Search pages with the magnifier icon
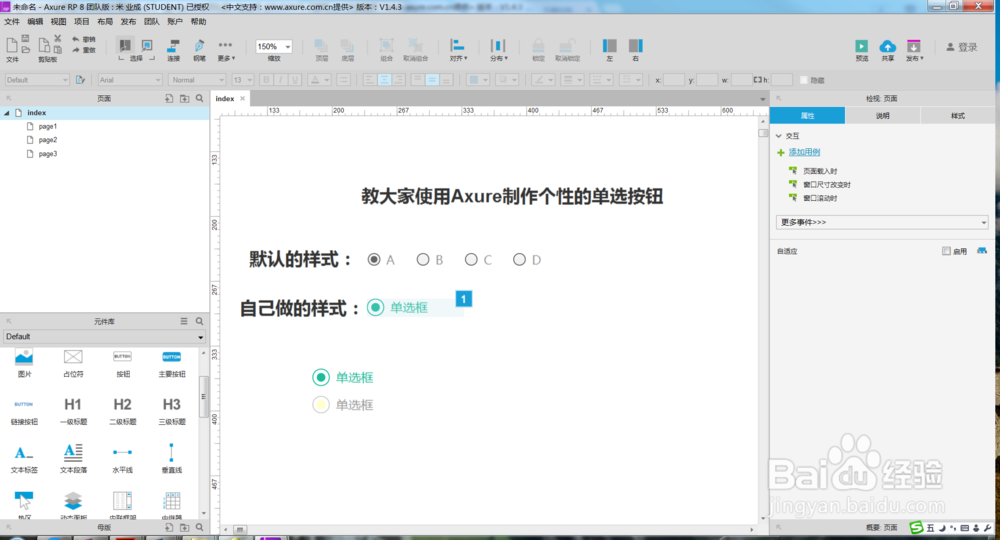1000x540 pixels. pyautogui.click(x=200, y=98)
